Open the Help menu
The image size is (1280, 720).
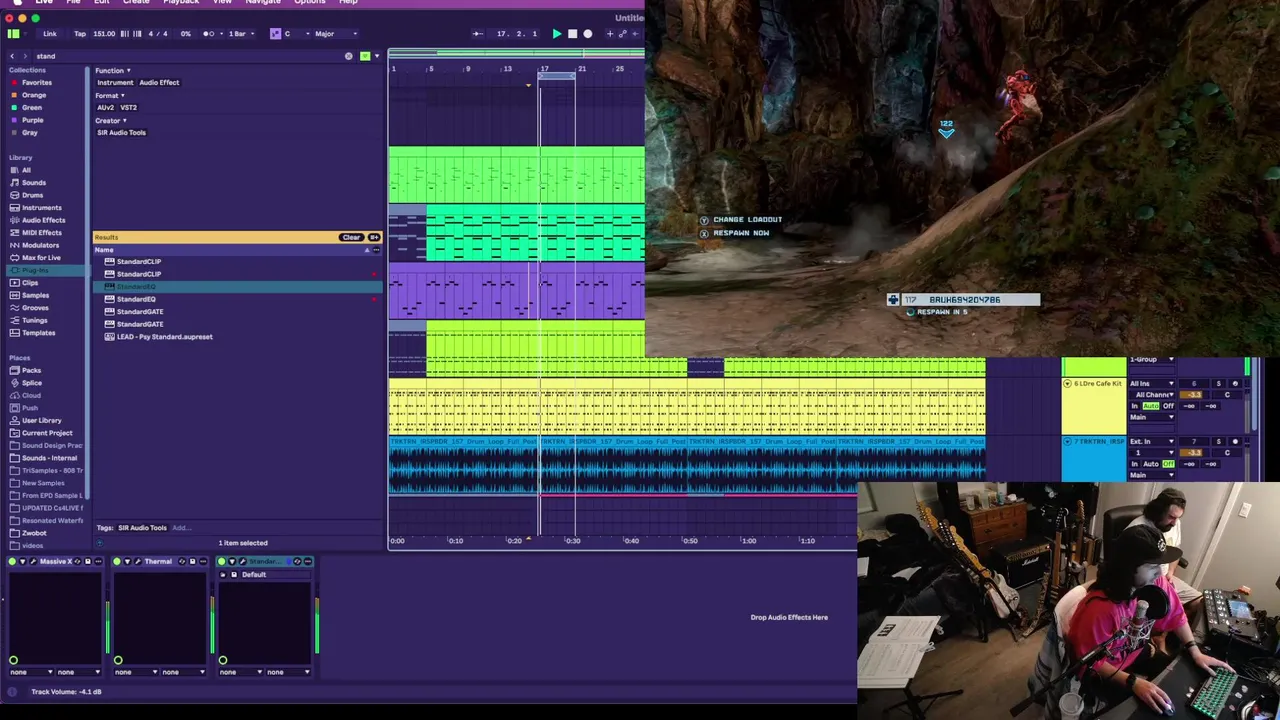348,2
